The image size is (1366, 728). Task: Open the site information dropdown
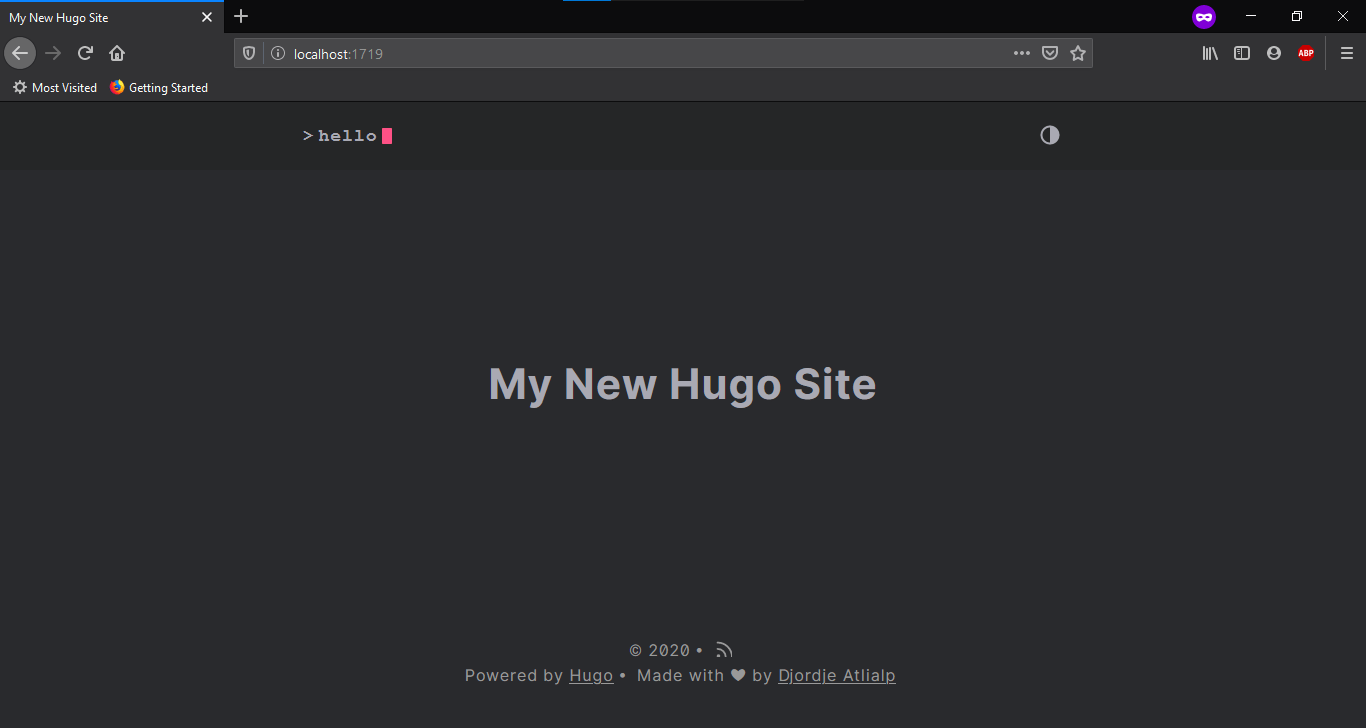click(x=277, y=53)
